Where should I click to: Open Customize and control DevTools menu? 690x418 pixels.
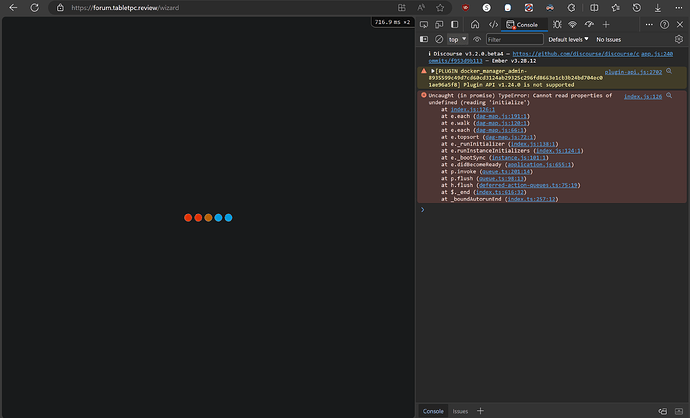(x=649, y=25)
